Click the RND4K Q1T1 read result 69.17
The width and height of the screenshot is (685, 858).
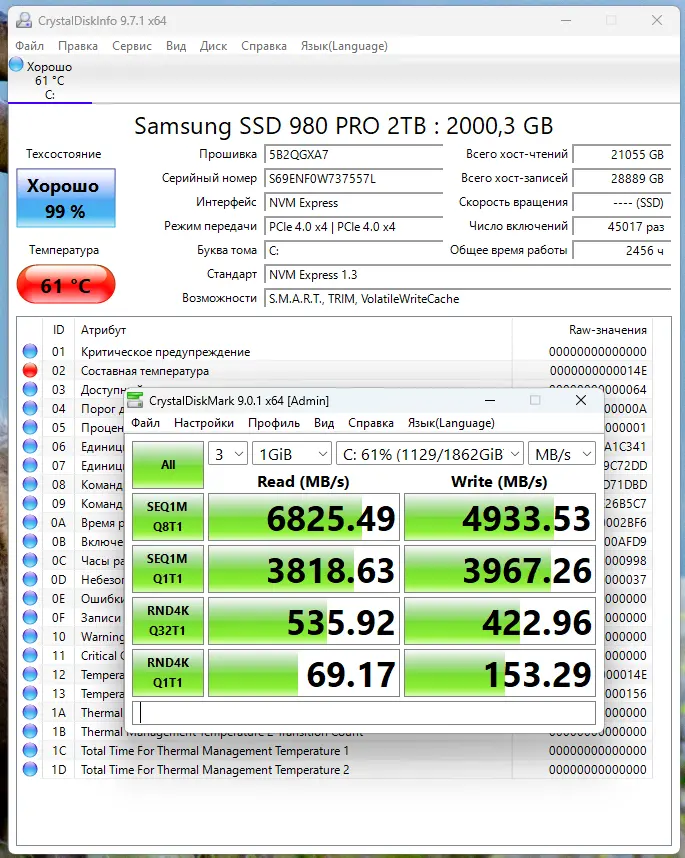coord(304,673)
